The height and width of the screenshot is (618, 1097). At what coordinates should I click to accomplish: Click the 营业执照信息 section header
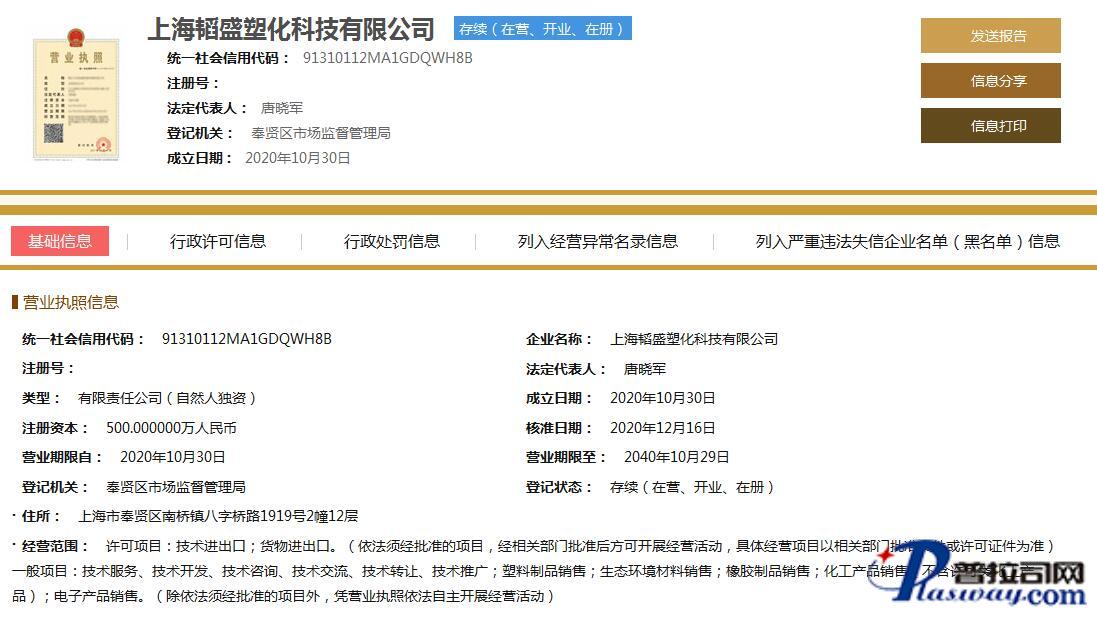pyautogui.click(x=70, y=302)
